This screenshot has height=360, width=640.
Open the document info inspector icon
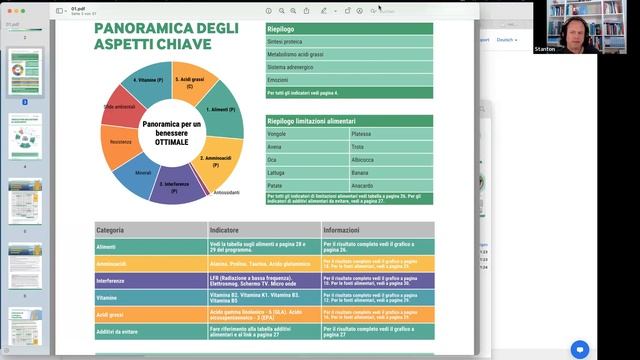(269, 11)
